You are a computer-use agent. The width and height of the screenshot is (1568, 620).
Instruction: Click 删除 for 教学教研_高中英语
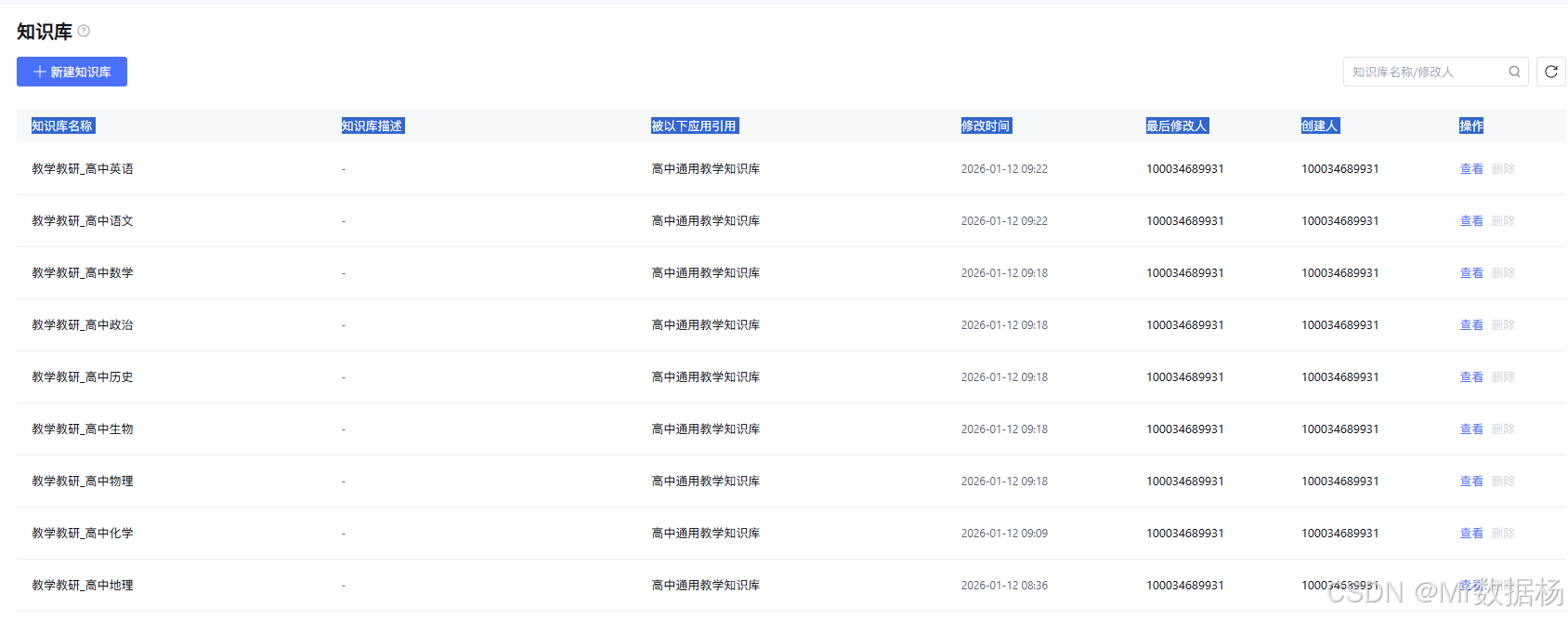tap(1503, 169)
